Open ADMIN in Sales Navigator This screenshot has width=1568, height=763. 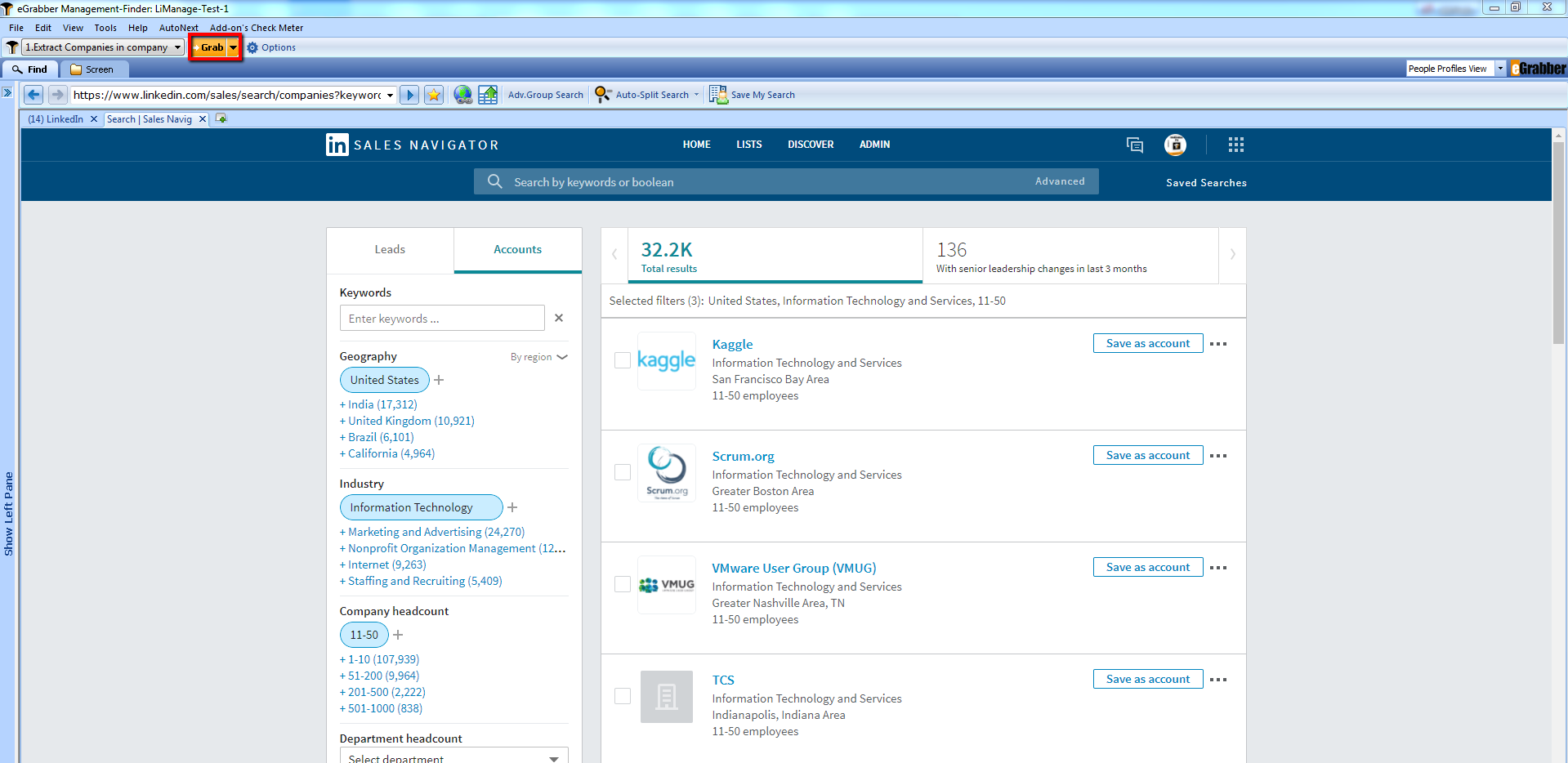pos(874,145)
